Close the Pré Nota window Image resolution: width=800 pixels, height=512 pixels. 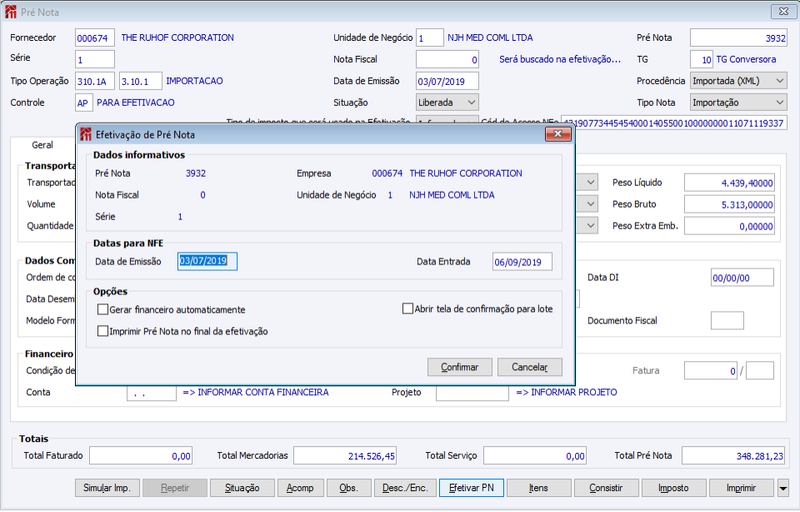(784, 11)
